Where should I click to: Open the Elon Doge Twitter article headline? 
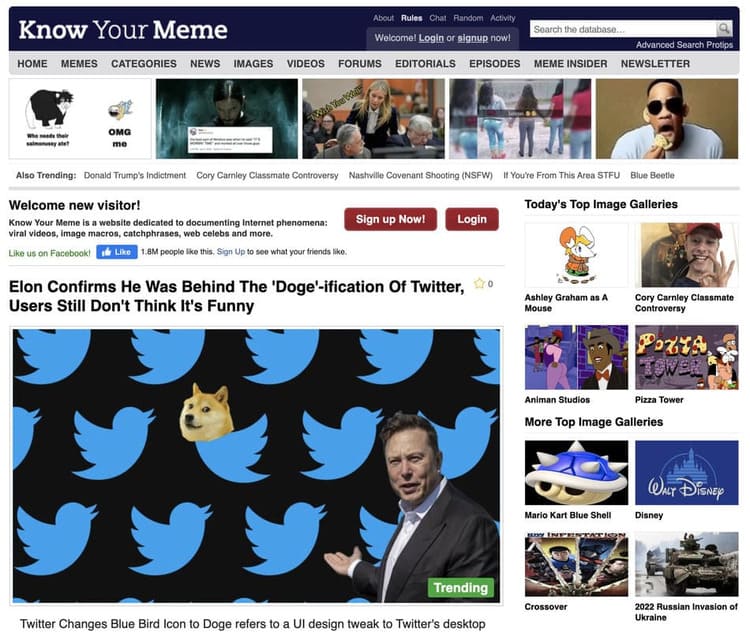pos(237,296)
